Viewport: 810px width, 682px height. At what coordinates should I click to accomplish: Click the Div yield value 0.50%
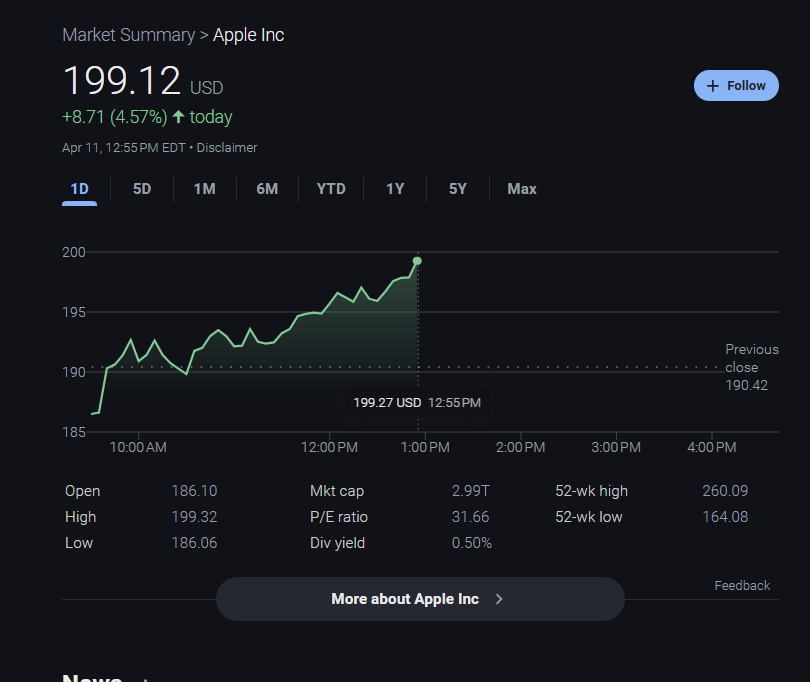472,543
